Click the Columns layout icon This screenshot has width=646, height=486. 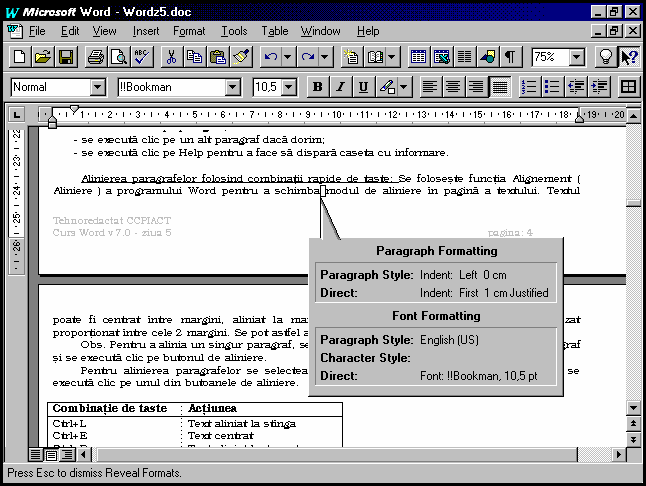coord(465,56)
